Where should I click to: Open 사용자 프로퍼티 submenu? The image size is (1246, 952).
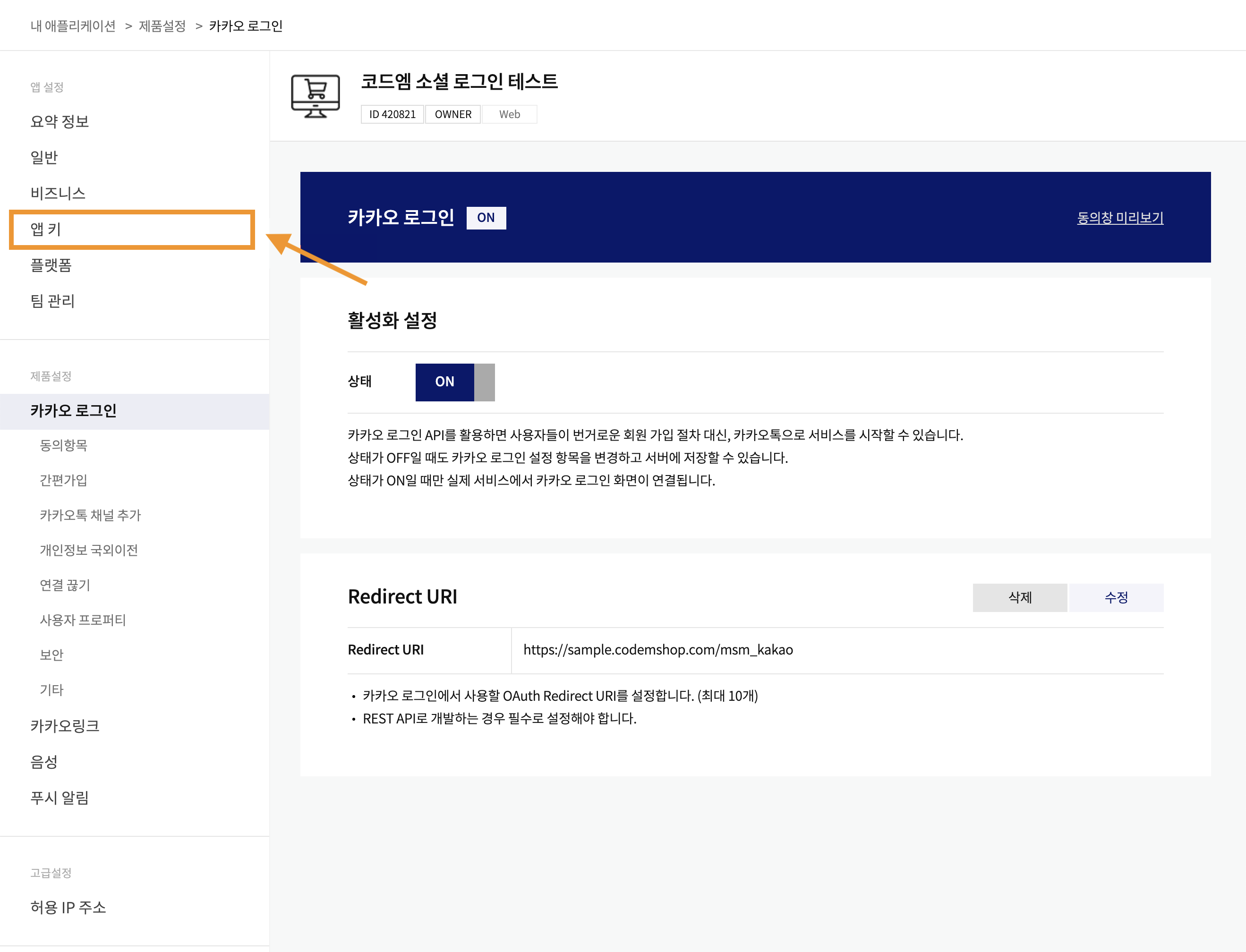[x=83, y=620]
